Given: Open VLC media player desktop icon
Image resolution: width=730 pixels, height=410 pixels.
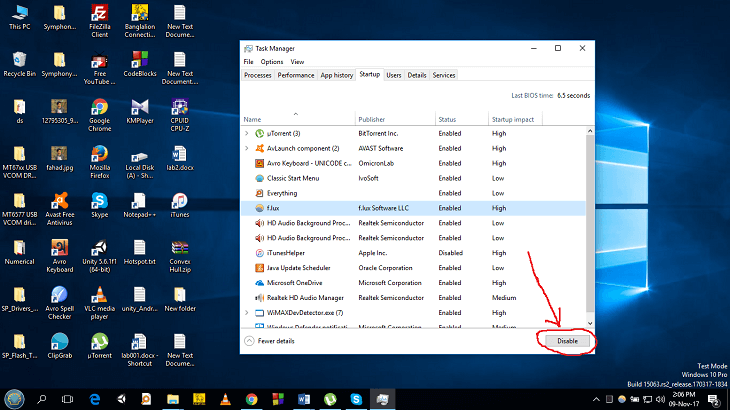Looking at the screenshot, I should coord(99,296).
